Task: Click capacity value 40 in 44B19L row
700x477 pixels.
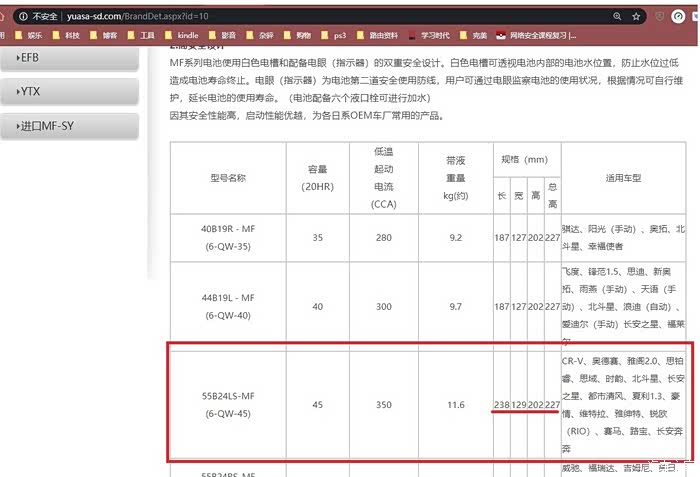Action: click(x=317, y=307)
